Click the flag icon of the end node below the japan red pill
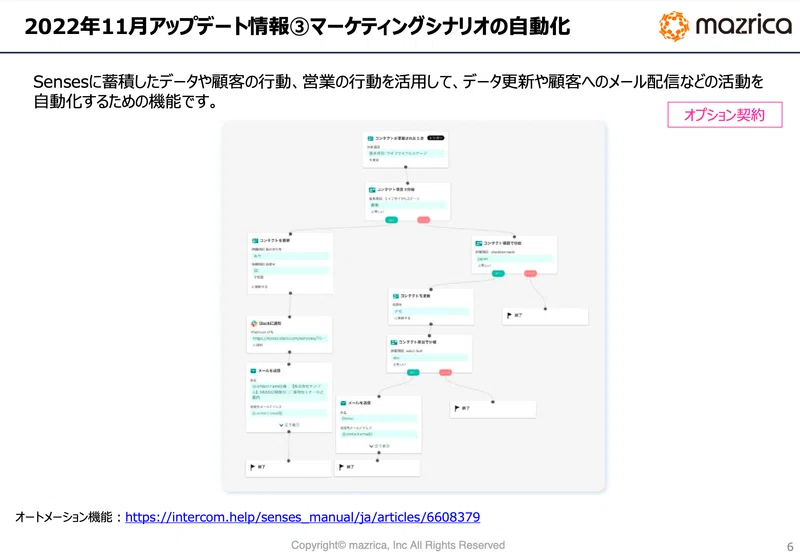 (509, 315)
